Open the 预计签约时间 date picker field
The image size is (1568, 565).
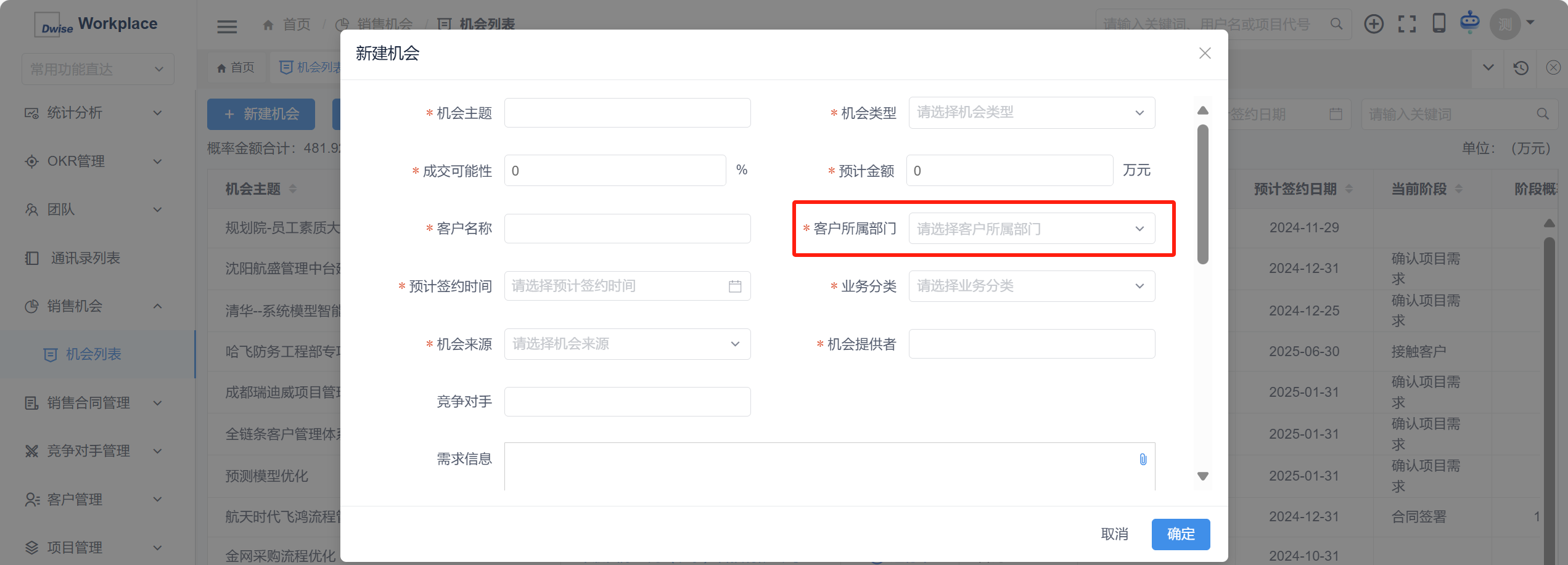coord(627,286)
